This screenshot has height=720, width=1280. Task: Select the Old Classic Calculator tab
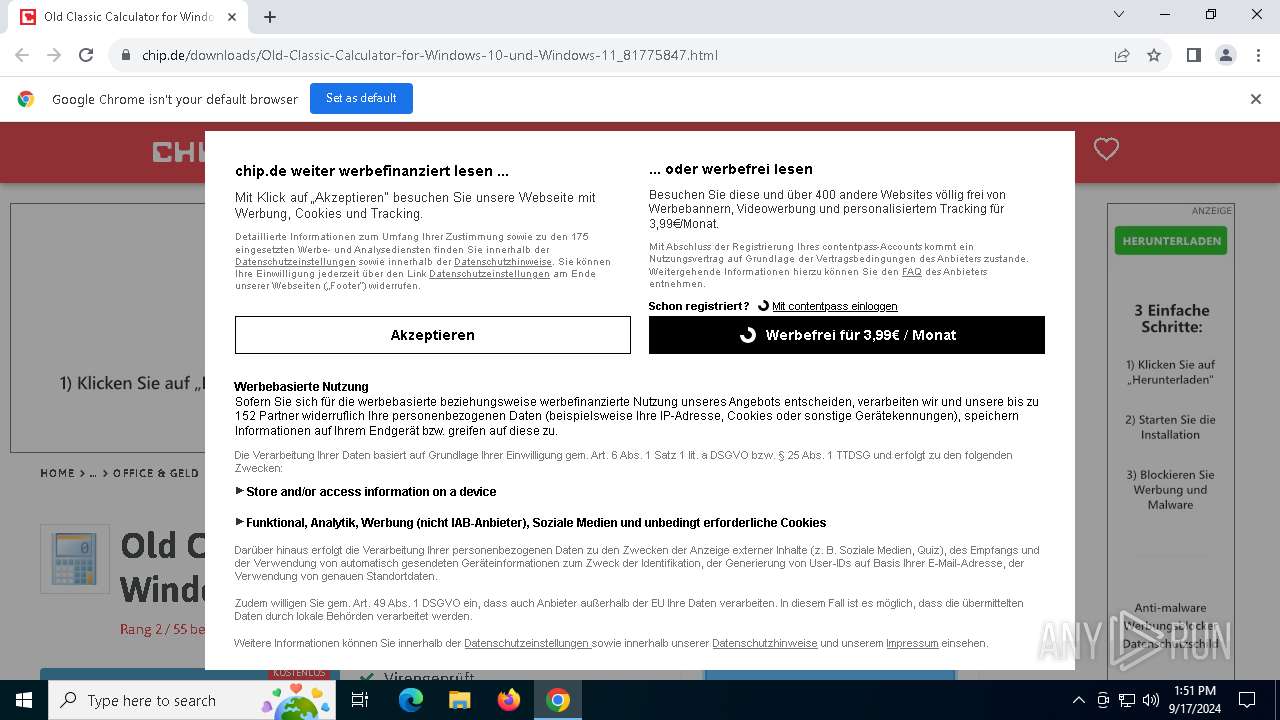click(129, 17)
